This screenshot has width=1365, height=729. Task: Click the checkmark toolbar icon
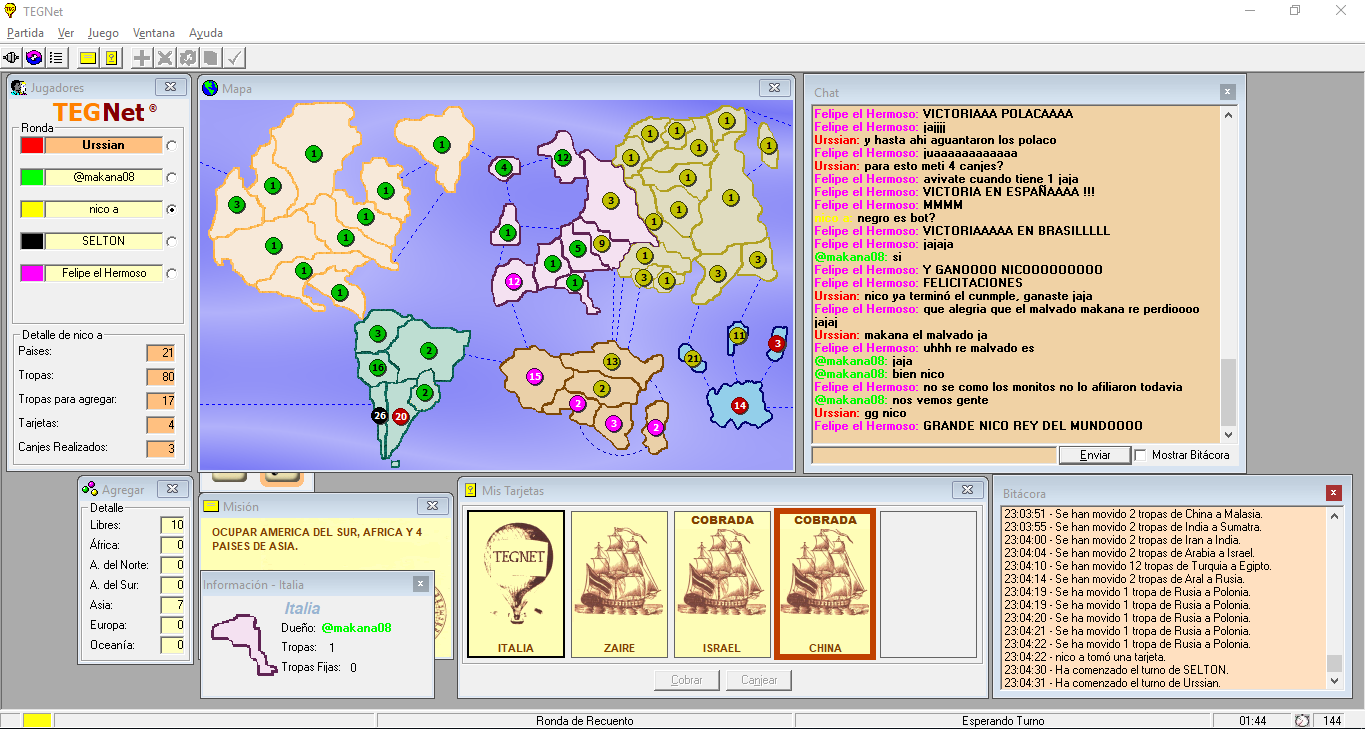tap(235, 58)
